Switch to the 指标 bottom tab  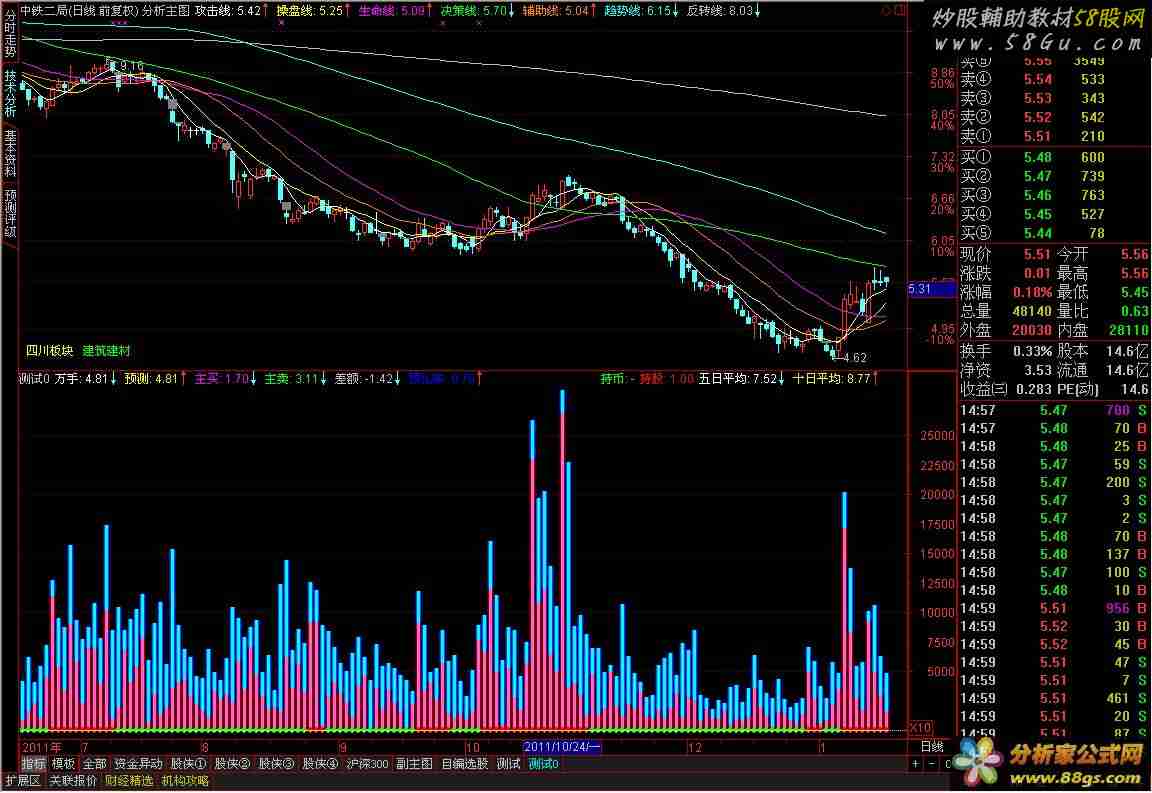(x=33, y=764)
